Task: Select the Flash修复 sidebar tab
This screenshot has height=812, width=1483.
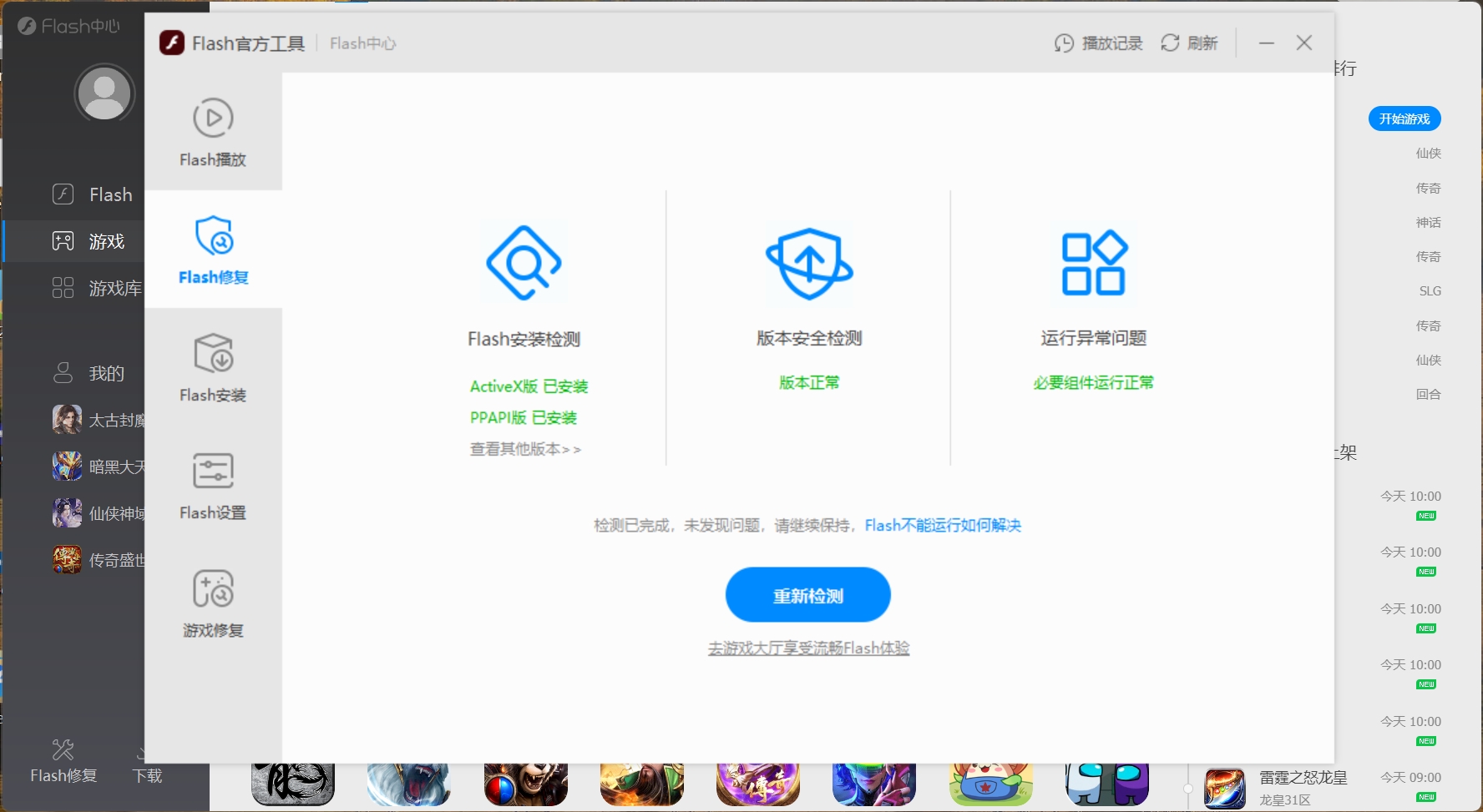Action: pos(213,250)
